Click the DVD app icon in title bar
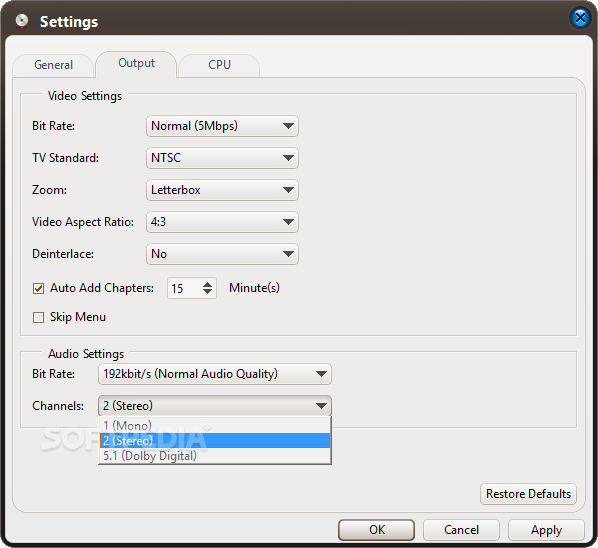Screen dimensions: 598x548 pos(22,21)
